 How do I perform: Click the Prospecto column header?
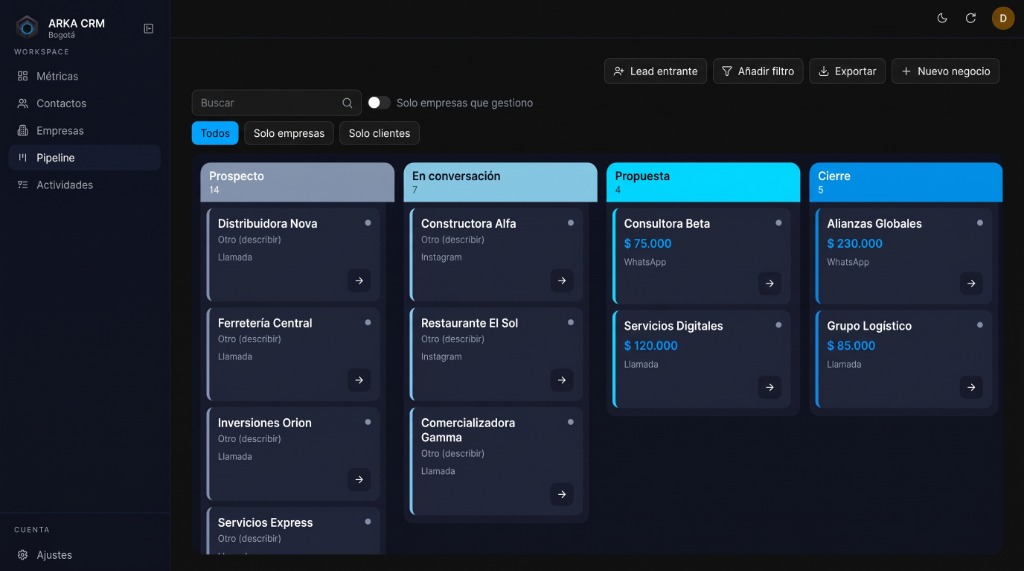coord(297,182)
